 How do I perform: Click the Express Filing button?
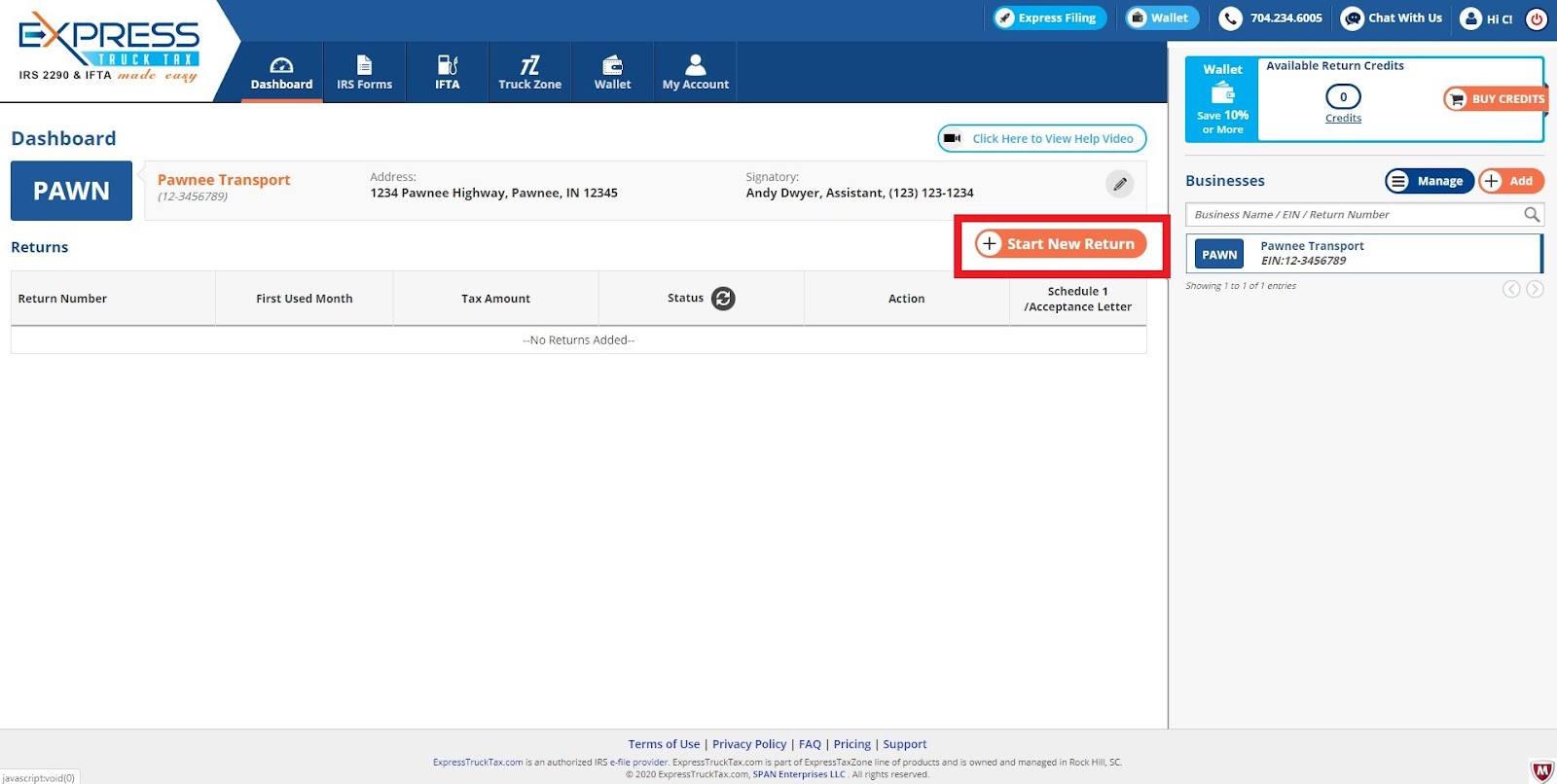[1049, 18]
